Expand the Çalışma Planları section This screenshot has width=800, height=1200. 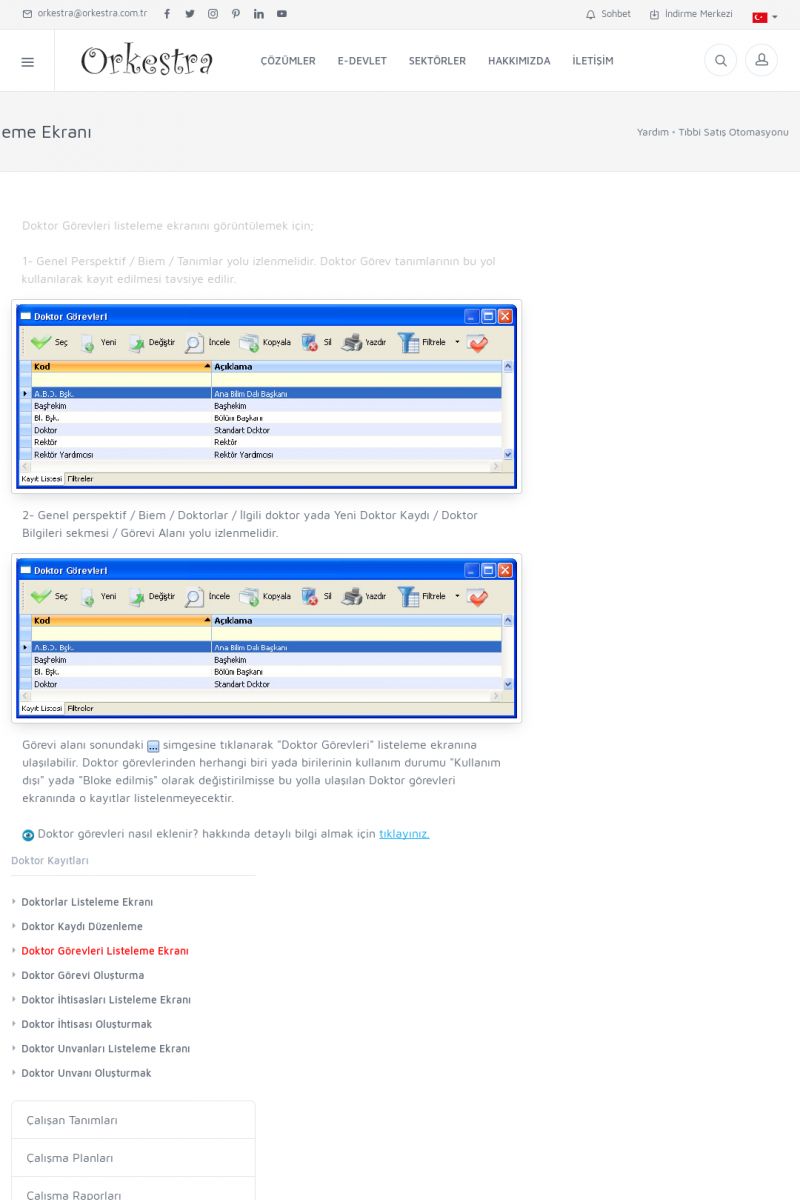click(133, 1158)
